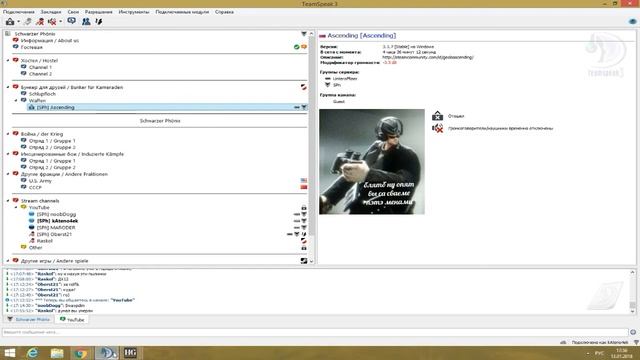Open the Справка menu

(224, 12)
